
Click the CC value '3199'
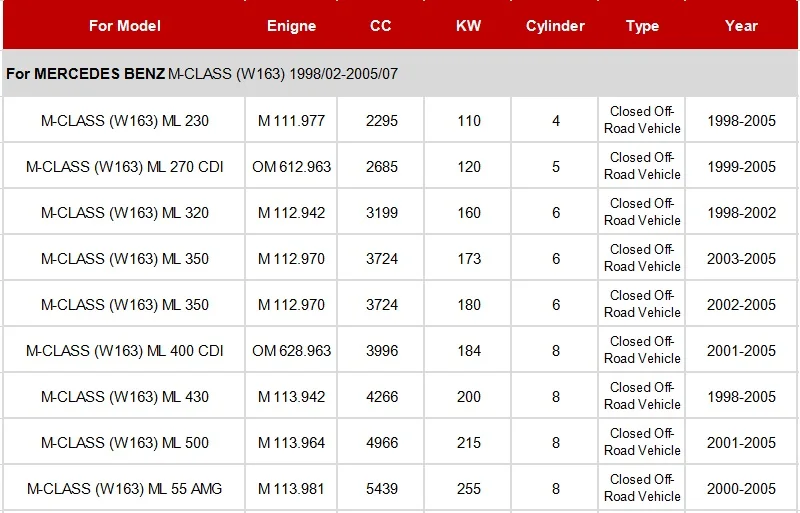click(382, 212)
